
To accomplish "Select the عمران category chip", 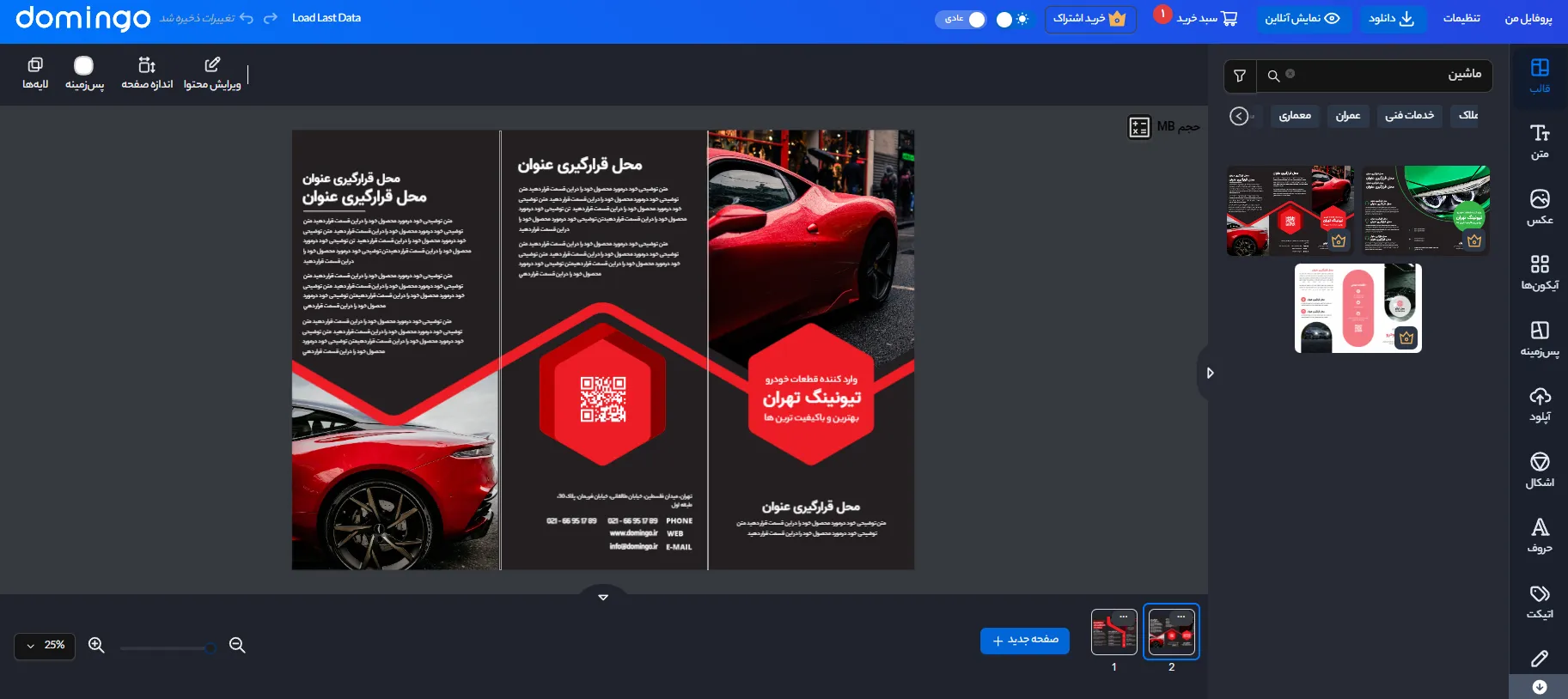I will click(x=1348, y=115).
